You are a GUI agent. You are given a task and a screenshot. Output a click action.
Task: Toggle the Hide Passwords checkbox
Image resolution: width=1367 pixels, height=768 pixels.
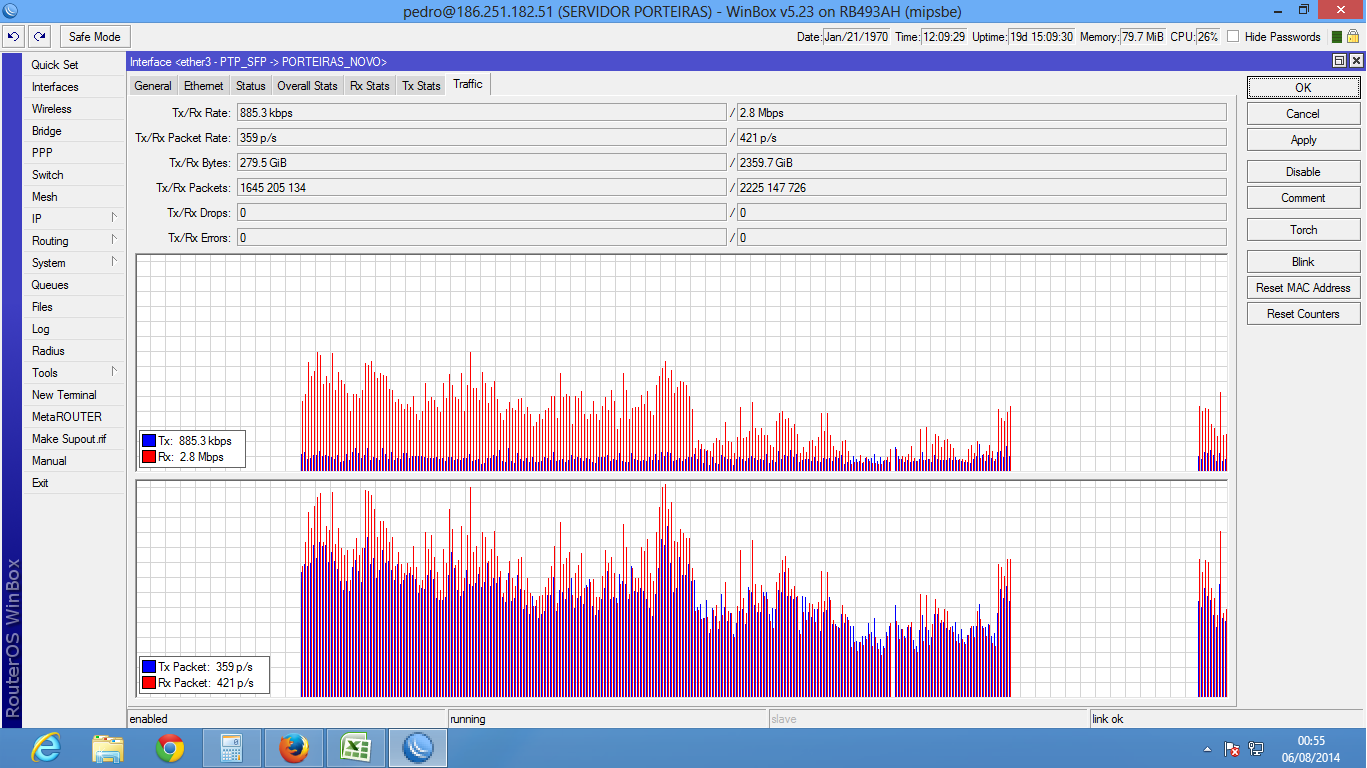(x=1233, y=37)
